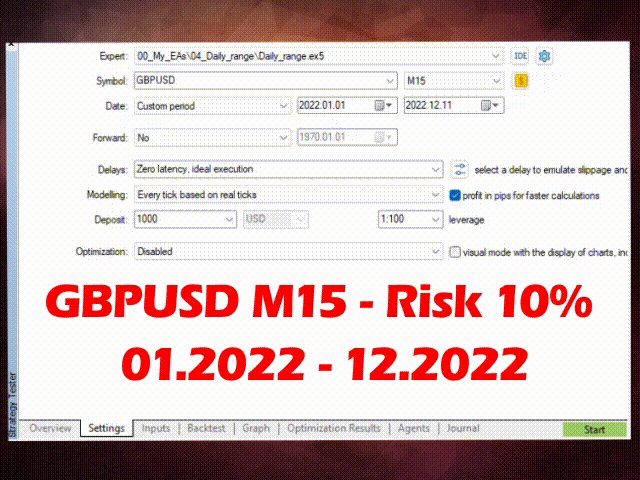The image size is (640, 480).
Task: Open end date calendar picker
Action: tap(489, 105)
